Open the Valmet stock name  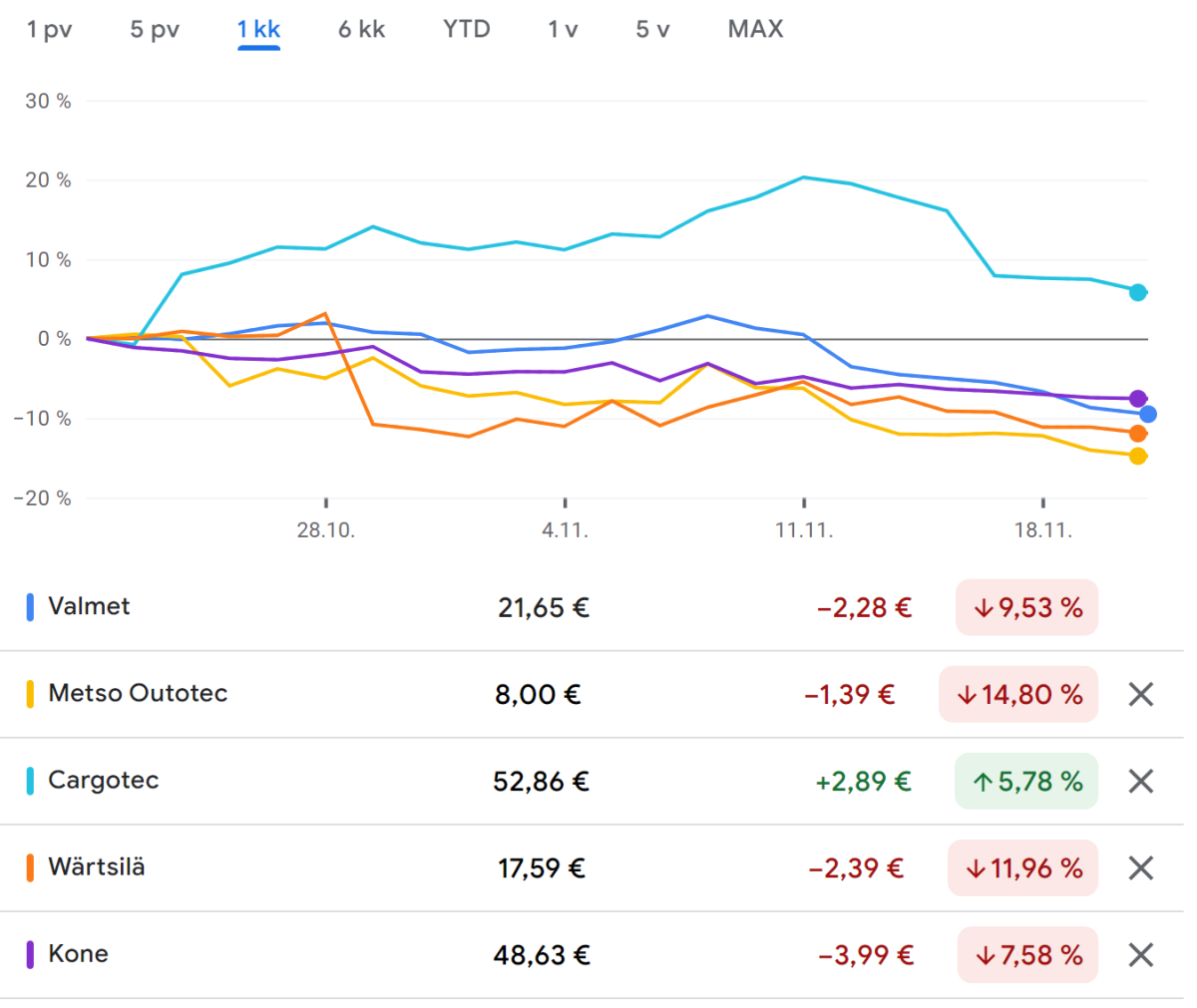(x=89, y=606)
